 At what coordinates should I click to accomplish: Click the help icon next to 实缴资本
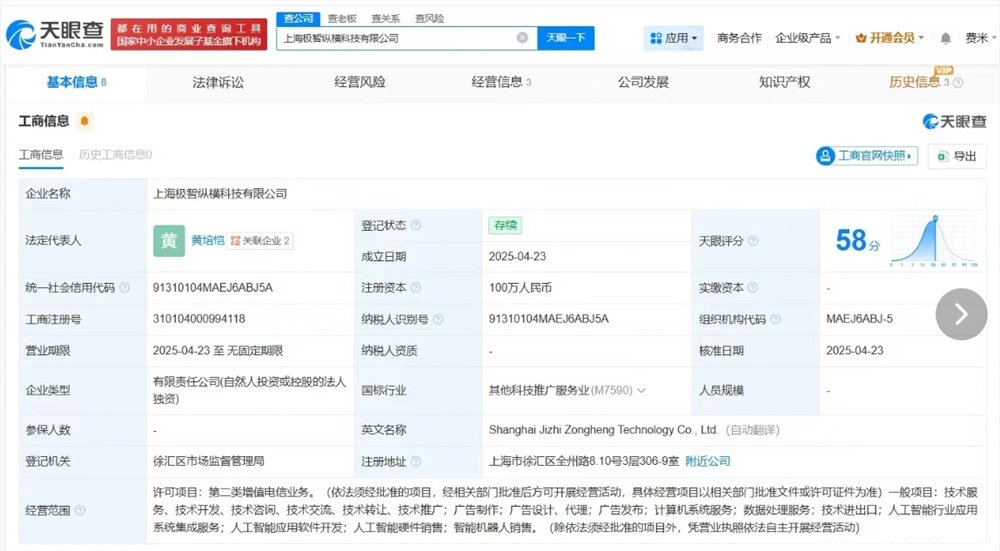pos(753,288)
